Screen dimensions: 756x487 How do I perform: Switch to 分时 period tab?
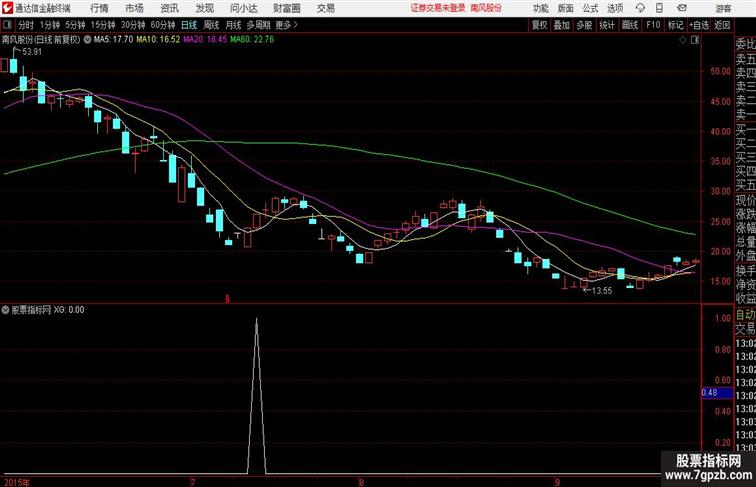coord(26,25)
